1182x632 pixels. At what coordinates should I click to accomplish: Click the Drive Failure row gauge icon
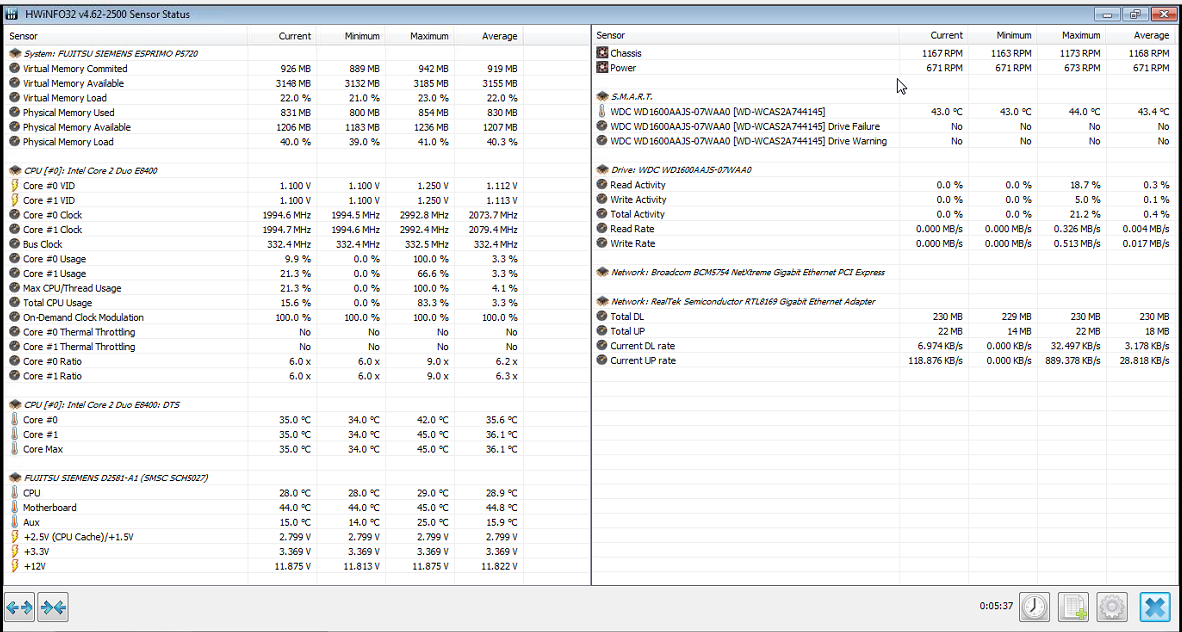pos(602,127)
